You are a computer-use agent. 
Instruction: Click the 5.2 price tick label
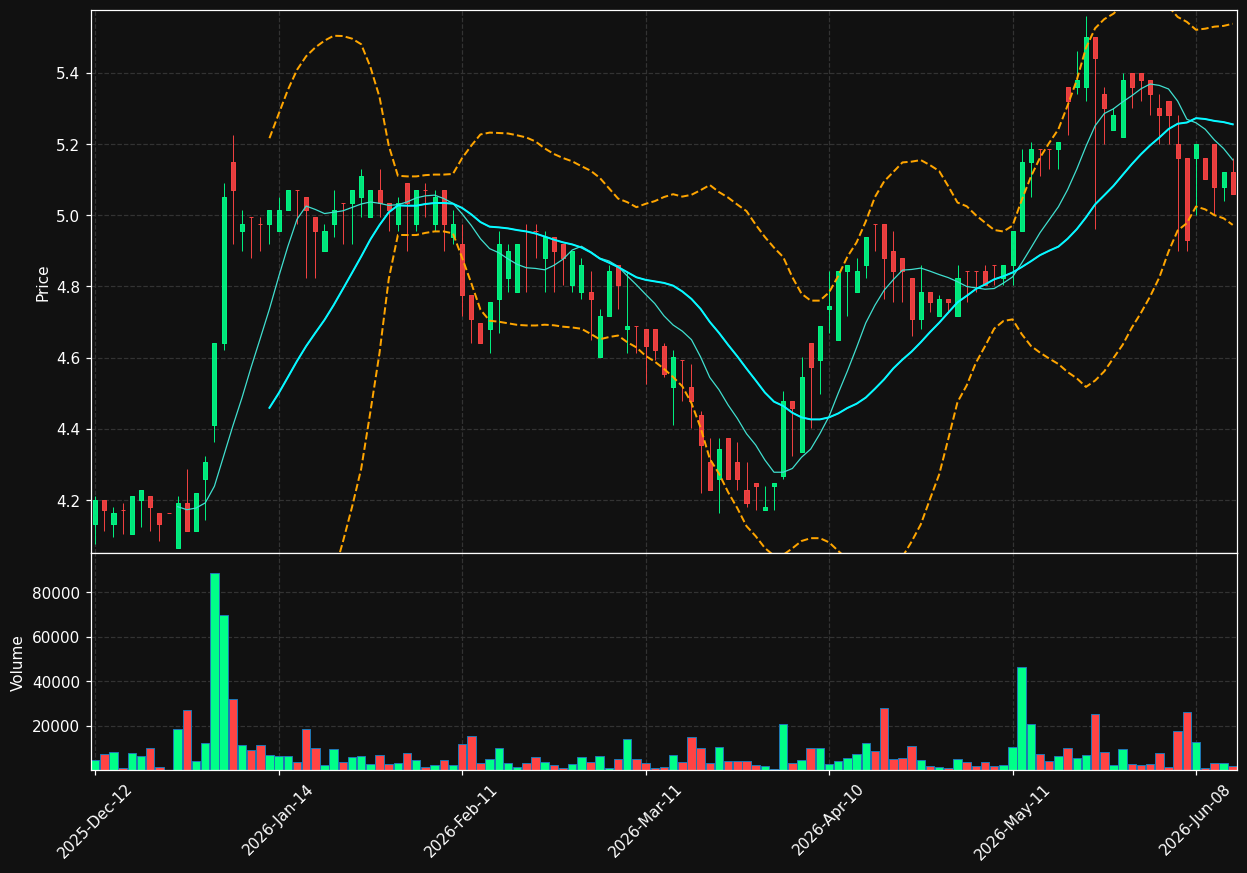coord(68,145)
